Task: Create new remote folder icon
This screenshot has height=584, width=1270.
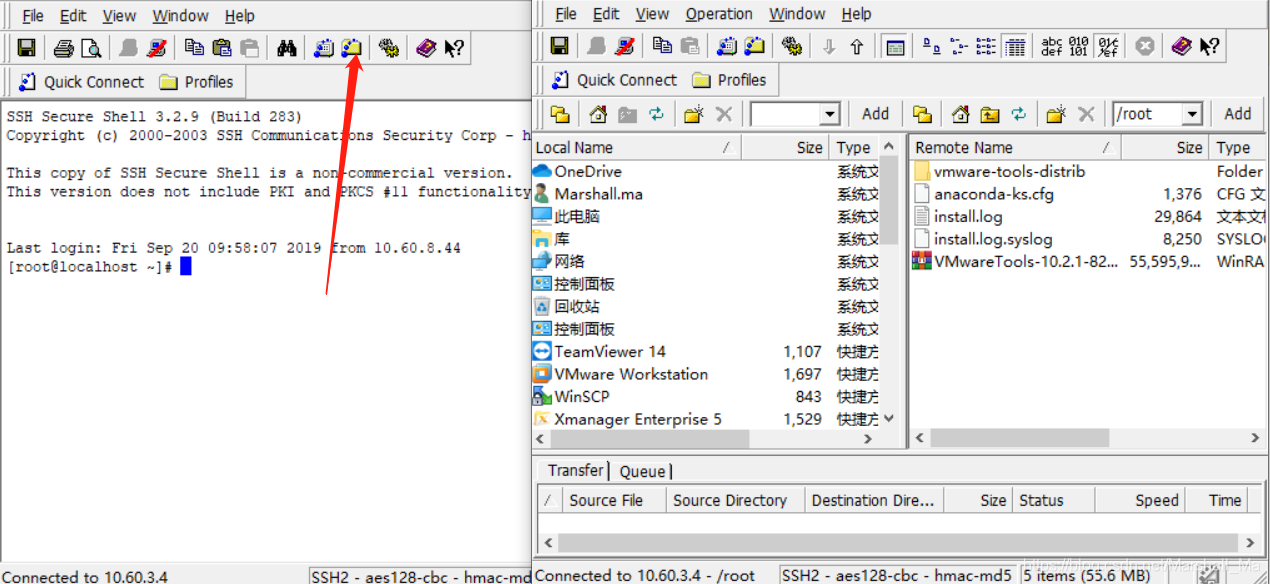Action: pyautogui.click(x=1057, y=114)
